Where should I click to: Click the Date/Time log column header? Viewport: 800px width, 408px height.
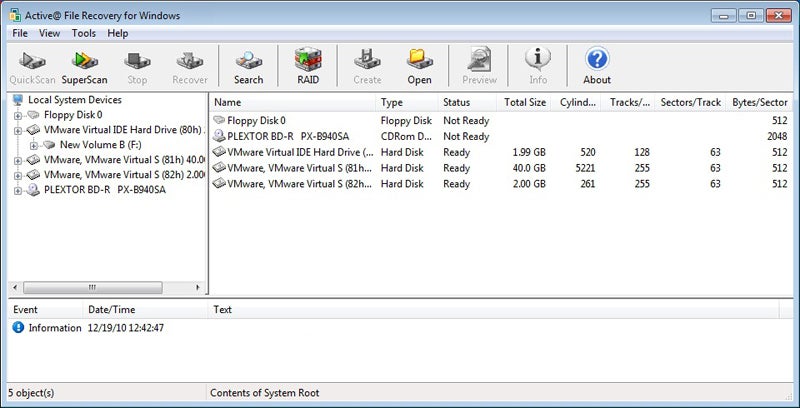(x=145, y=310)
